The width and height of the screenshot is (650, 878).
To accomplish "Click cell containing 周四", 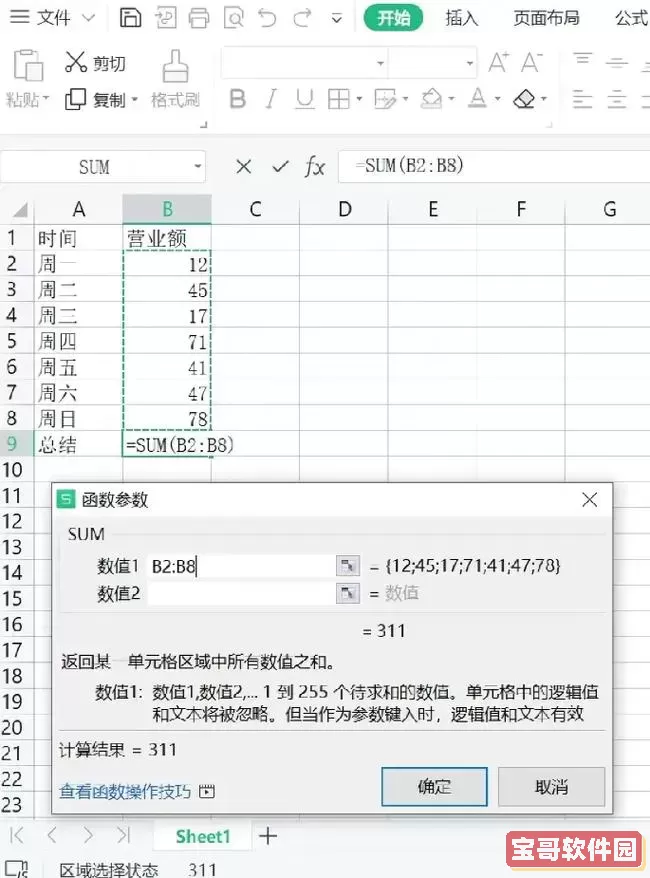I will [x=78, y=341].
